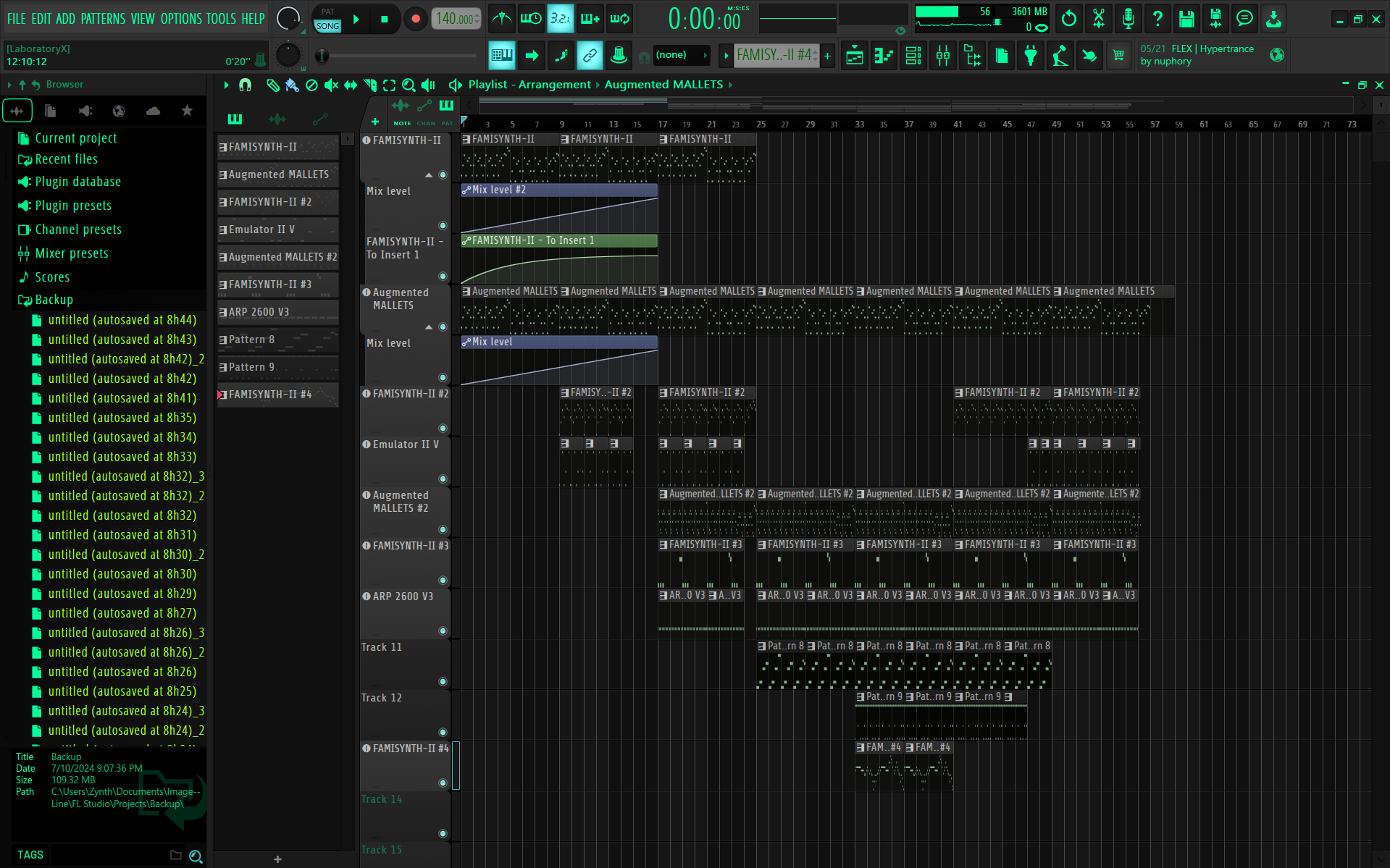Start playback with the Play button
Image resolution: width=1390 pixels, height=868 pixels.
(356, 20)
